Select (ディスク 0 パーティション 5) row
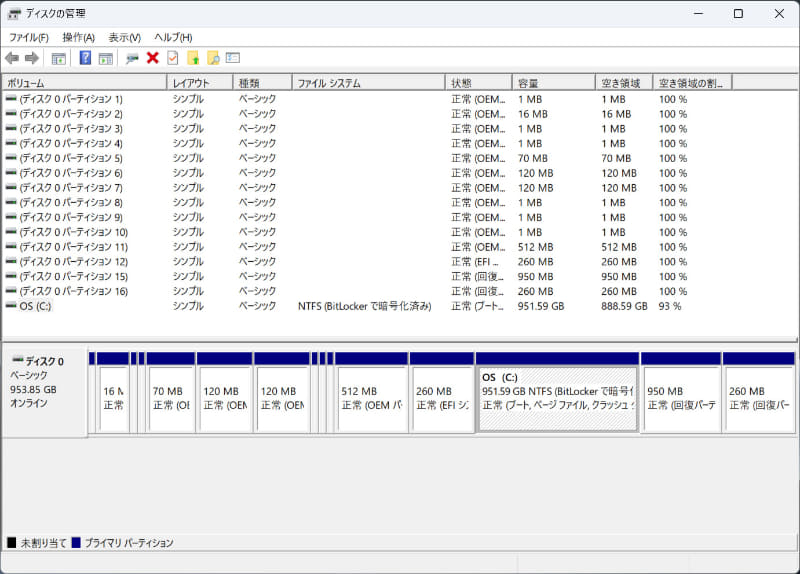The image size is (800, 574). point(365,158)
